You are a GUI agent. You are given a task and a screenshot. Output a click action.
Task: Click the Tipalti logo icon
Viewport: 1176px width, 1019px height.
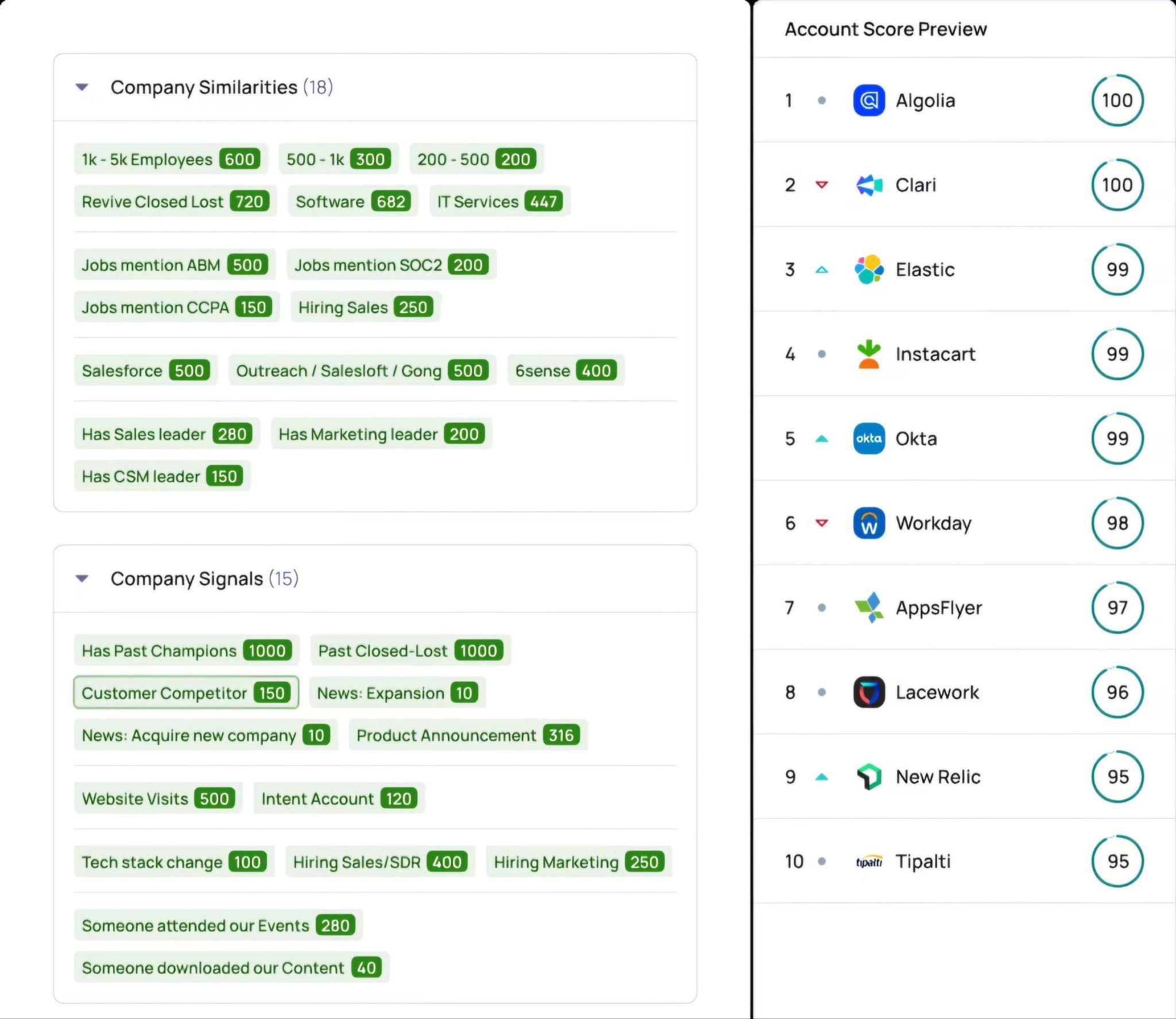[869, 861]
